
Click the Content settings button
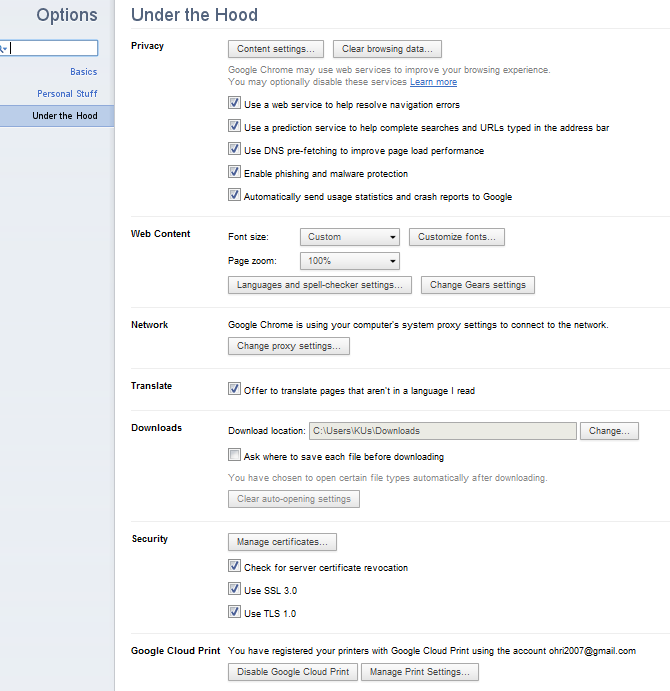coord(275,48)
